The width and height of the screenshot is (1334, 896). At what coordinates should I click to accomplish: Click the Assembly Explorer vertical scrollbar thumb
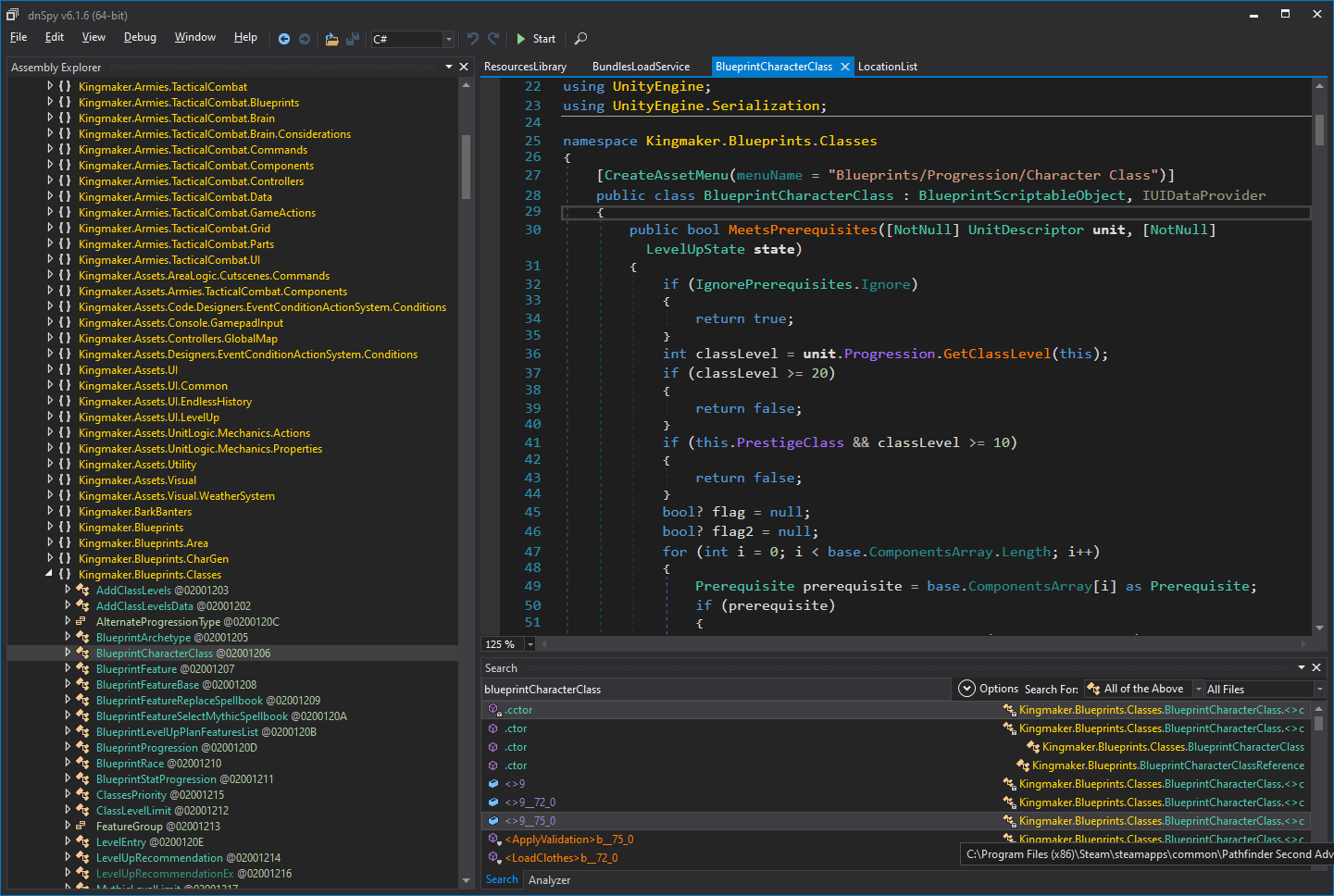coord(466,167)
